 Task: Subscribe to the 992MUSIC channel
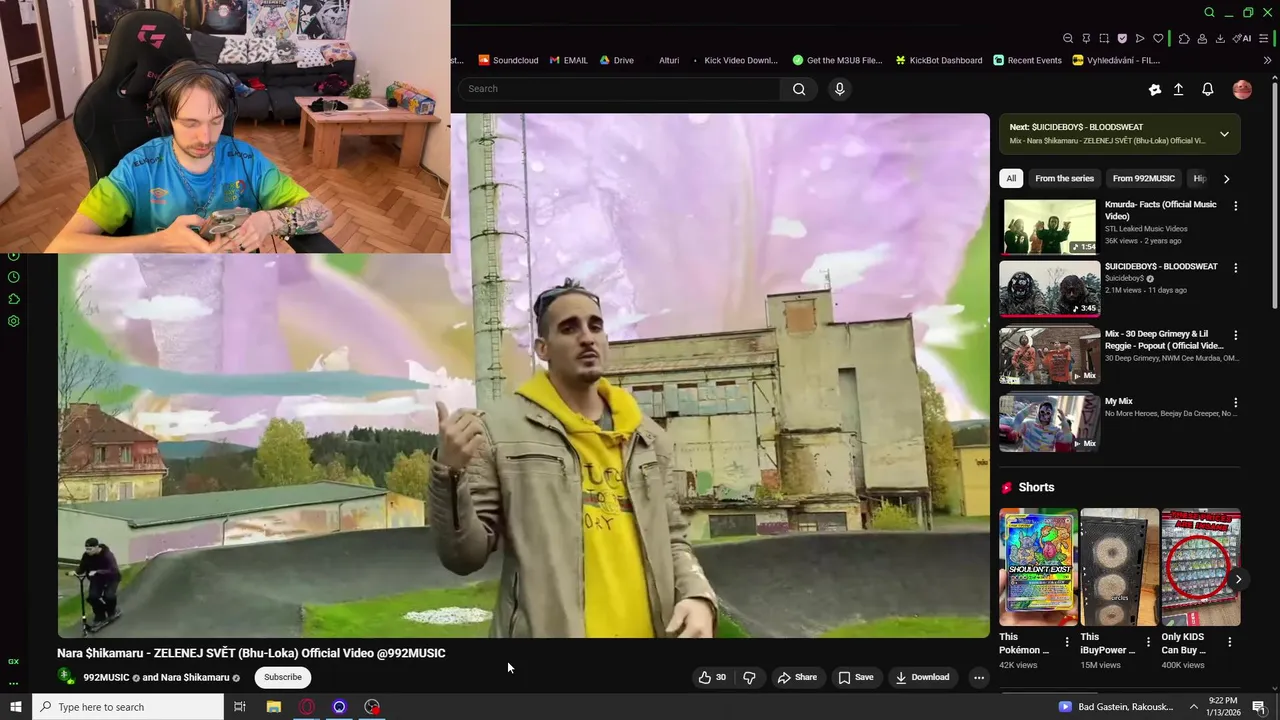pos(283,677)
